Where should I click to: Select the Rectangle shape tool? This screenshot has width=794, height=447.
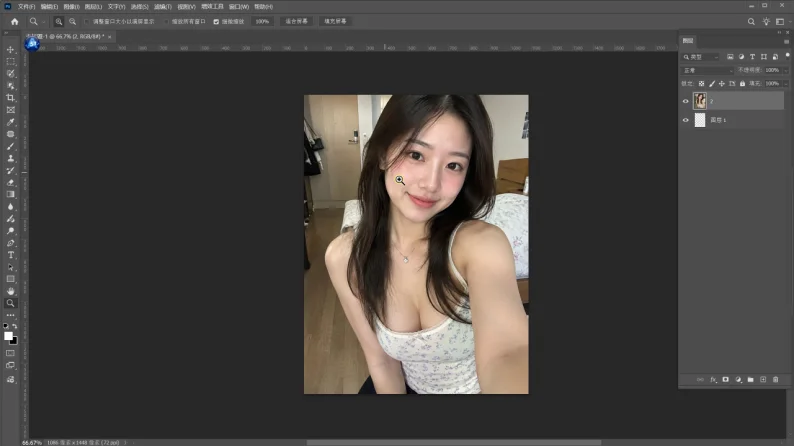pyautogui.click(x=11, y=279)
